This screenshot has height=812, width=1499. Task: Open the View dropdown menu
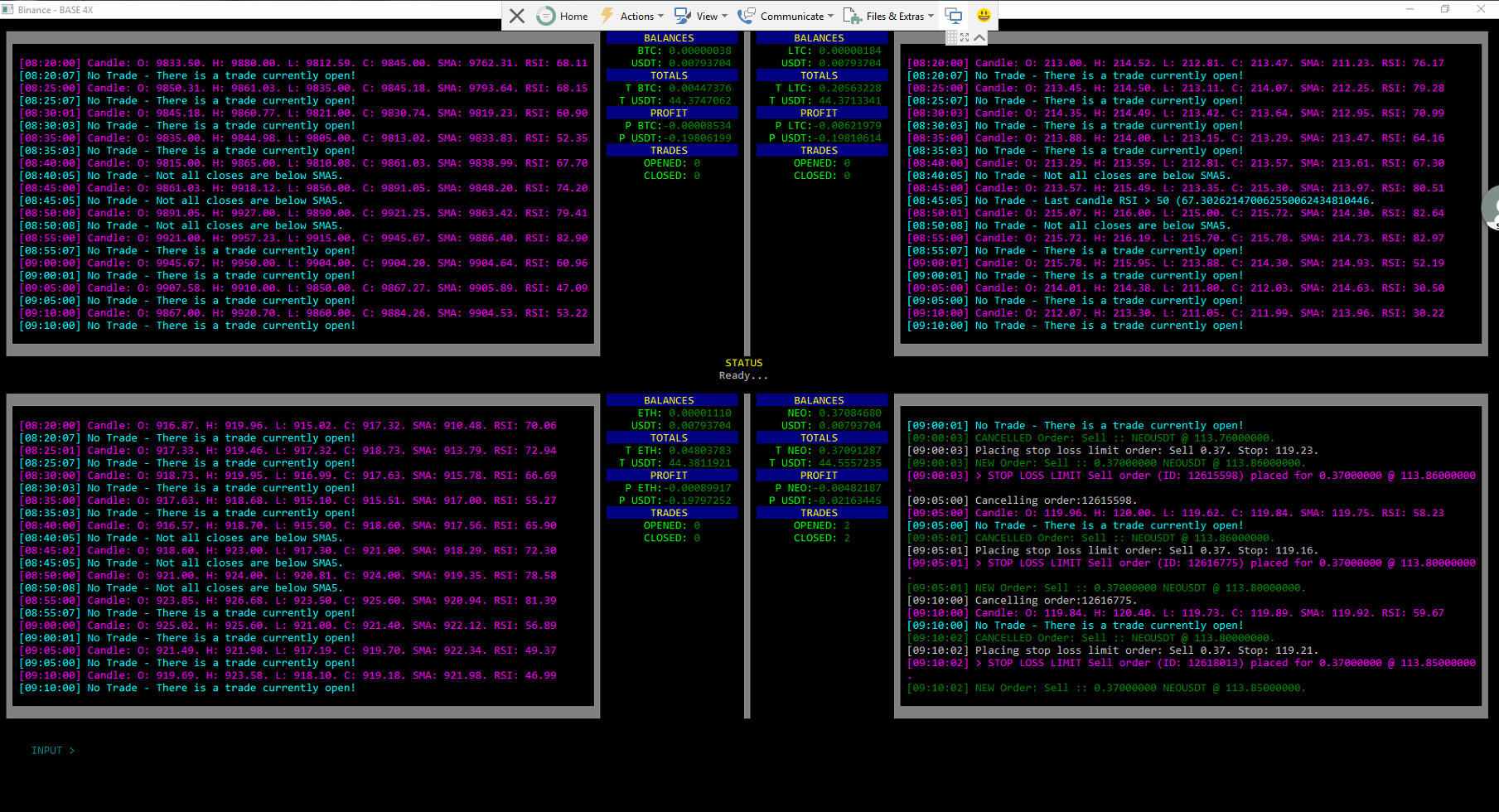coord(701,16)
